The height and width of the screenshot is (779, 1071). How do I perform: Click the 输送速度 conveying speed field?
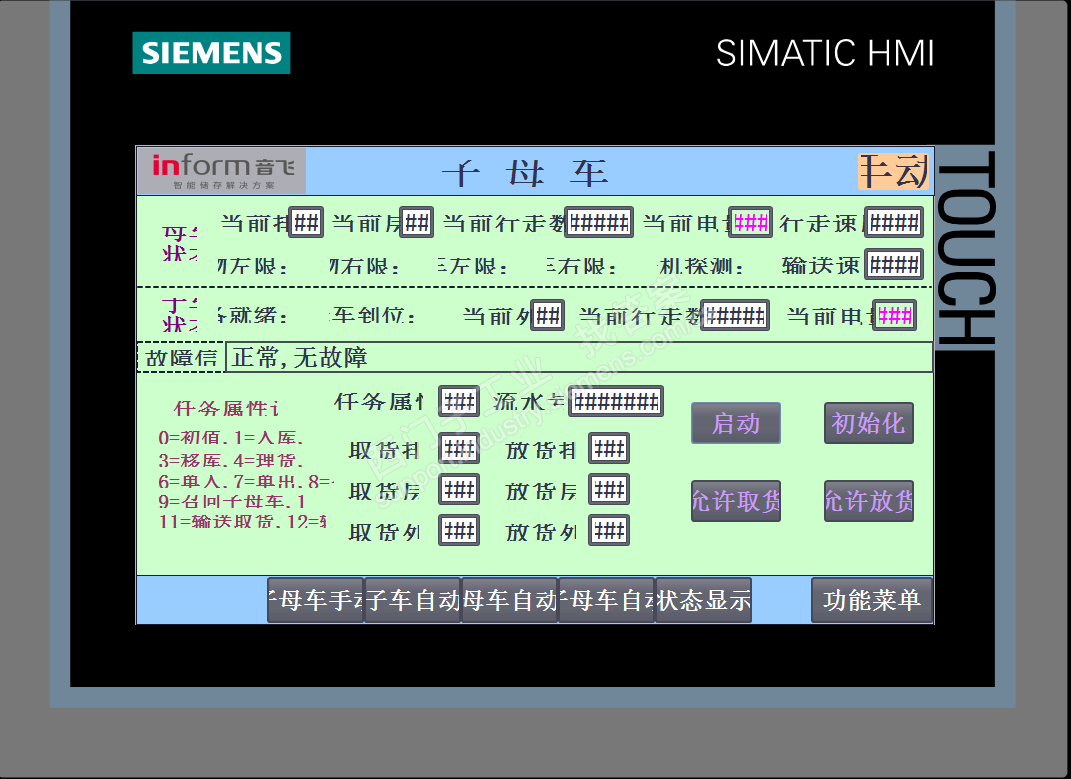(894, 264)
